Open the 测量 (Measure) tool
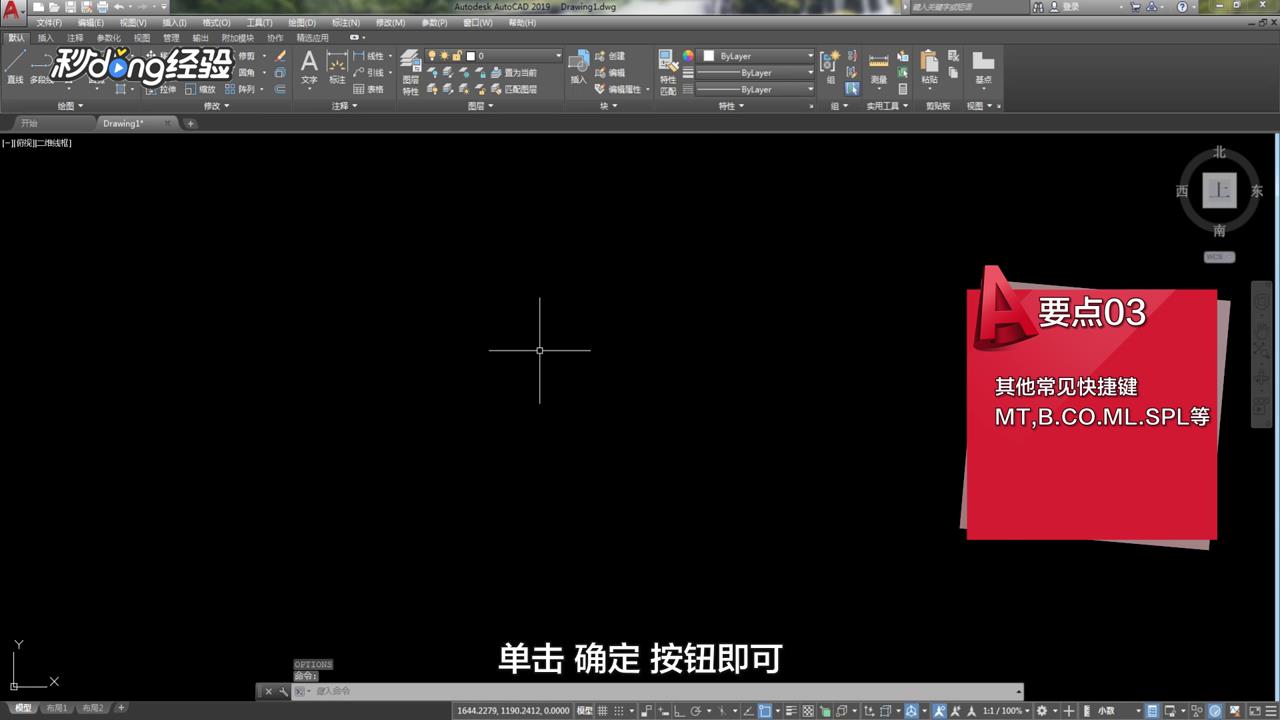 (x=878, y=68)
